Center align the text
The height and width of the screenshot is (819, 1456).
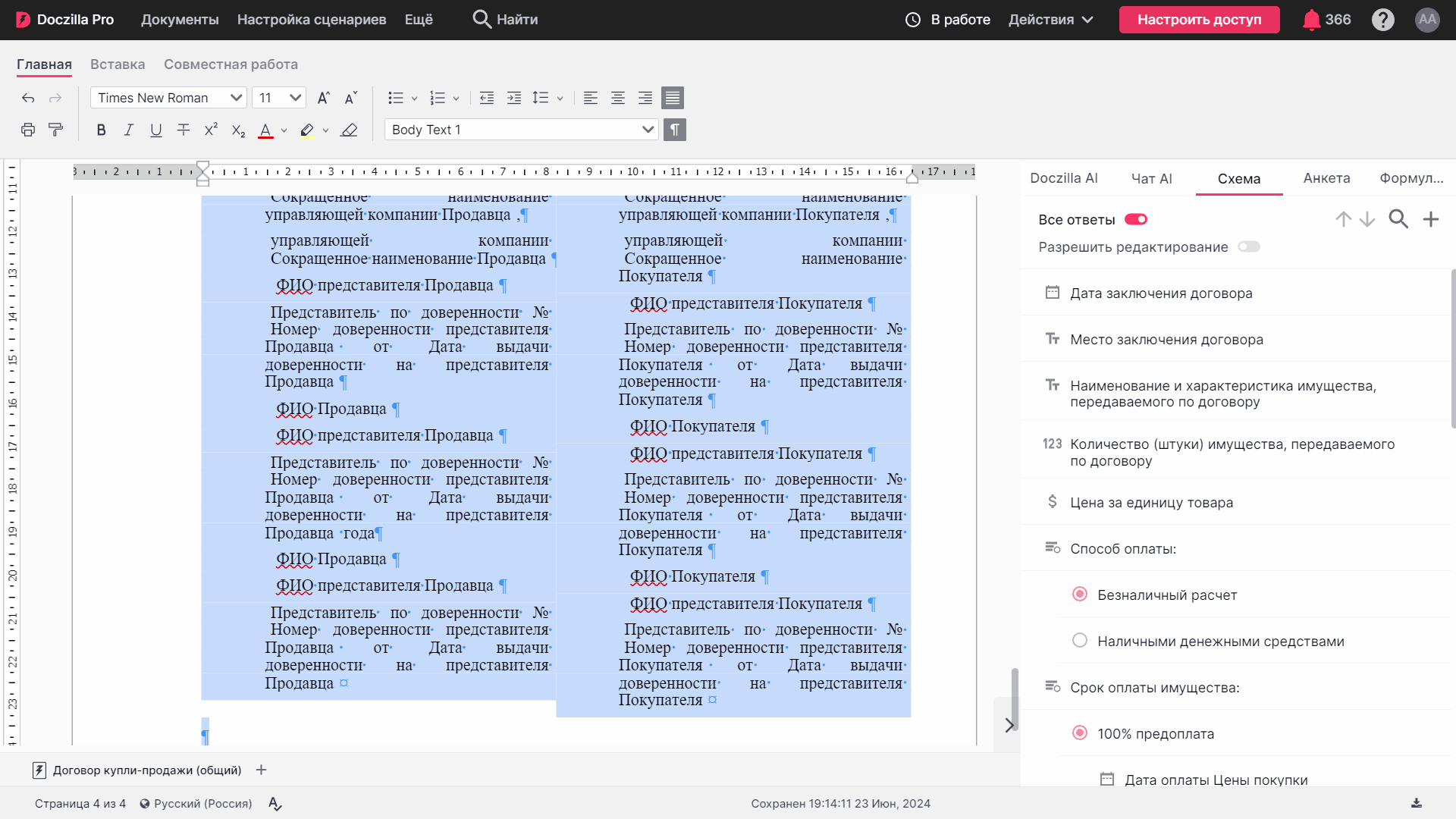pyautogui.click(x=618, y=98)
